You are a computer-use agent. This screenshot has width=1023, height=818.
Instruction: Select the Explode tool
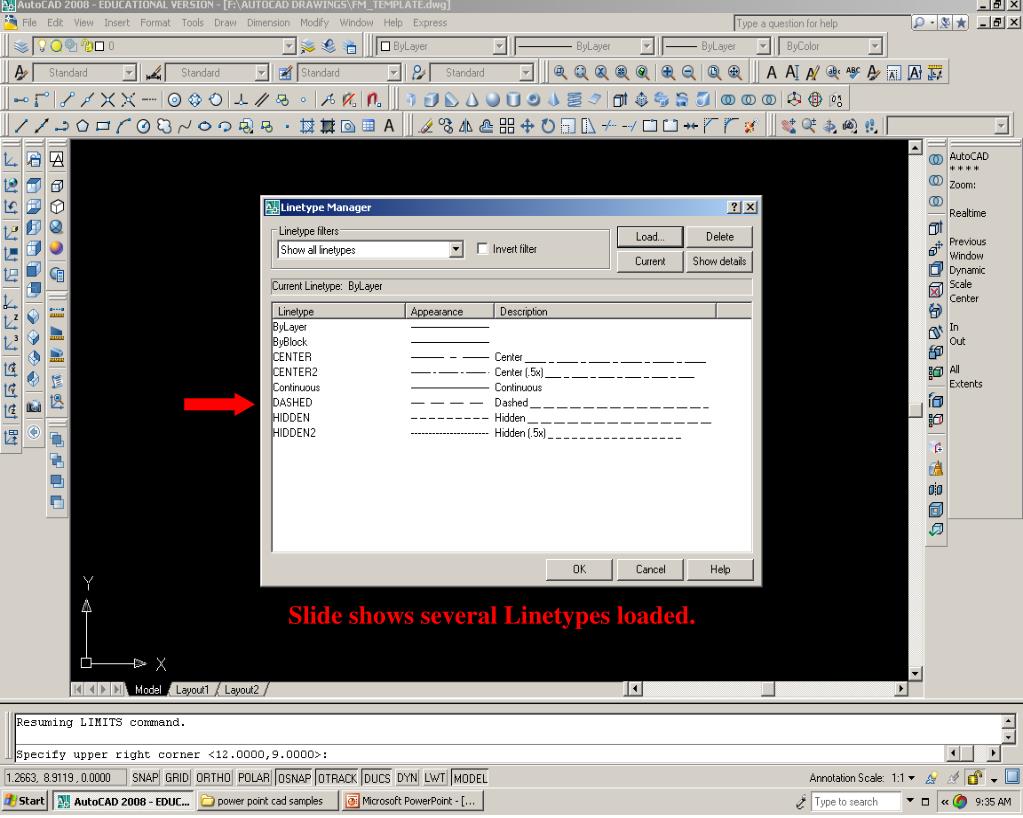[x=750, y=126]
